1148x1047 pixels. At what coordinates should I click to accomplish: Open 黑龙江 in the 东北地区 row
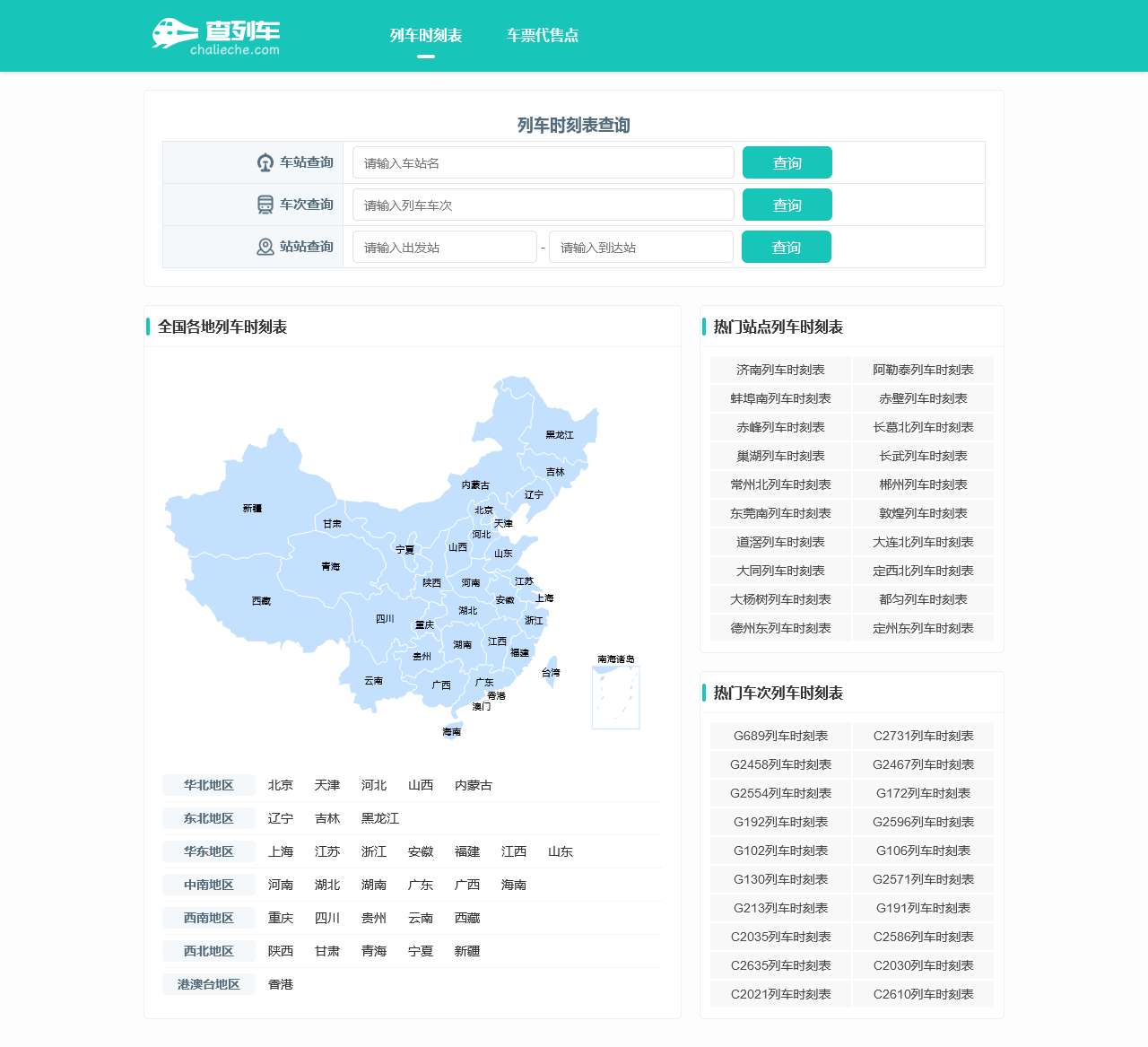click(380, 818)
